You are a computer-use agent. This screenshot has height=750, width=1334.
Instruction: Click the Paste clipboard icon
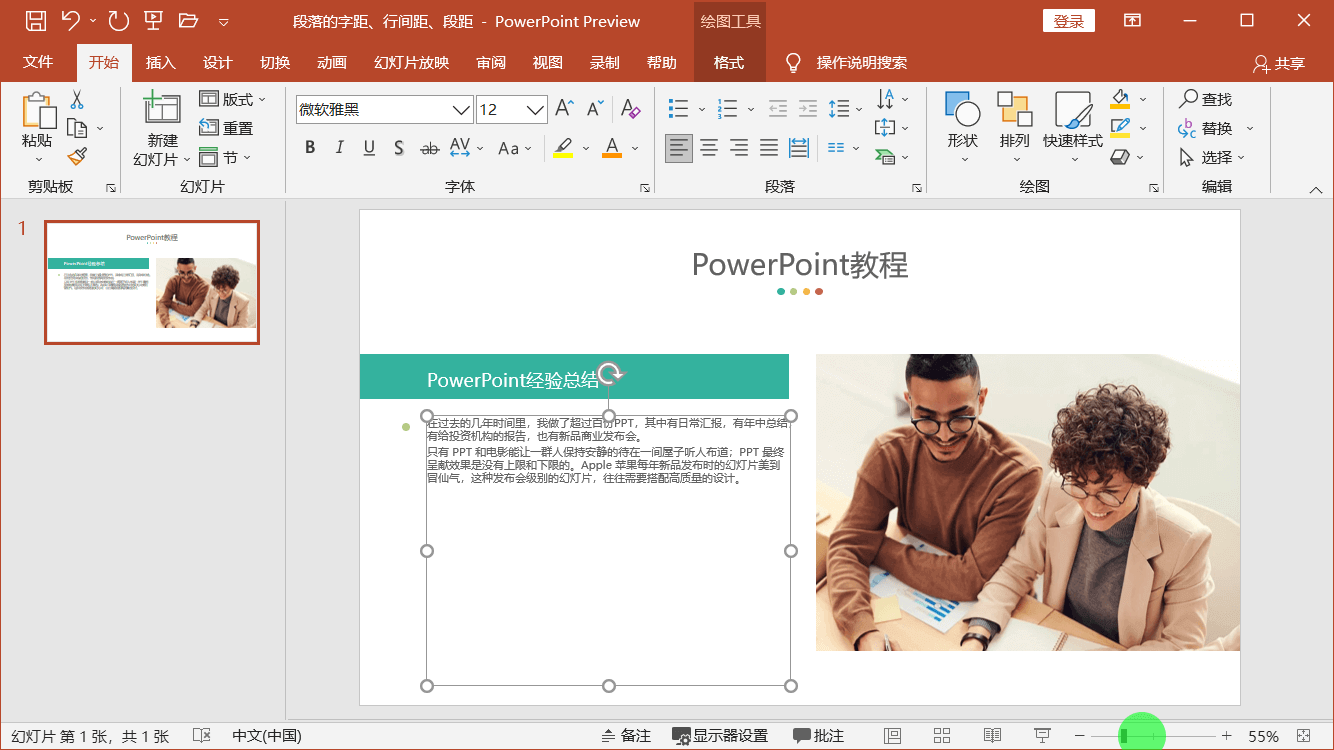coord(38,111)
